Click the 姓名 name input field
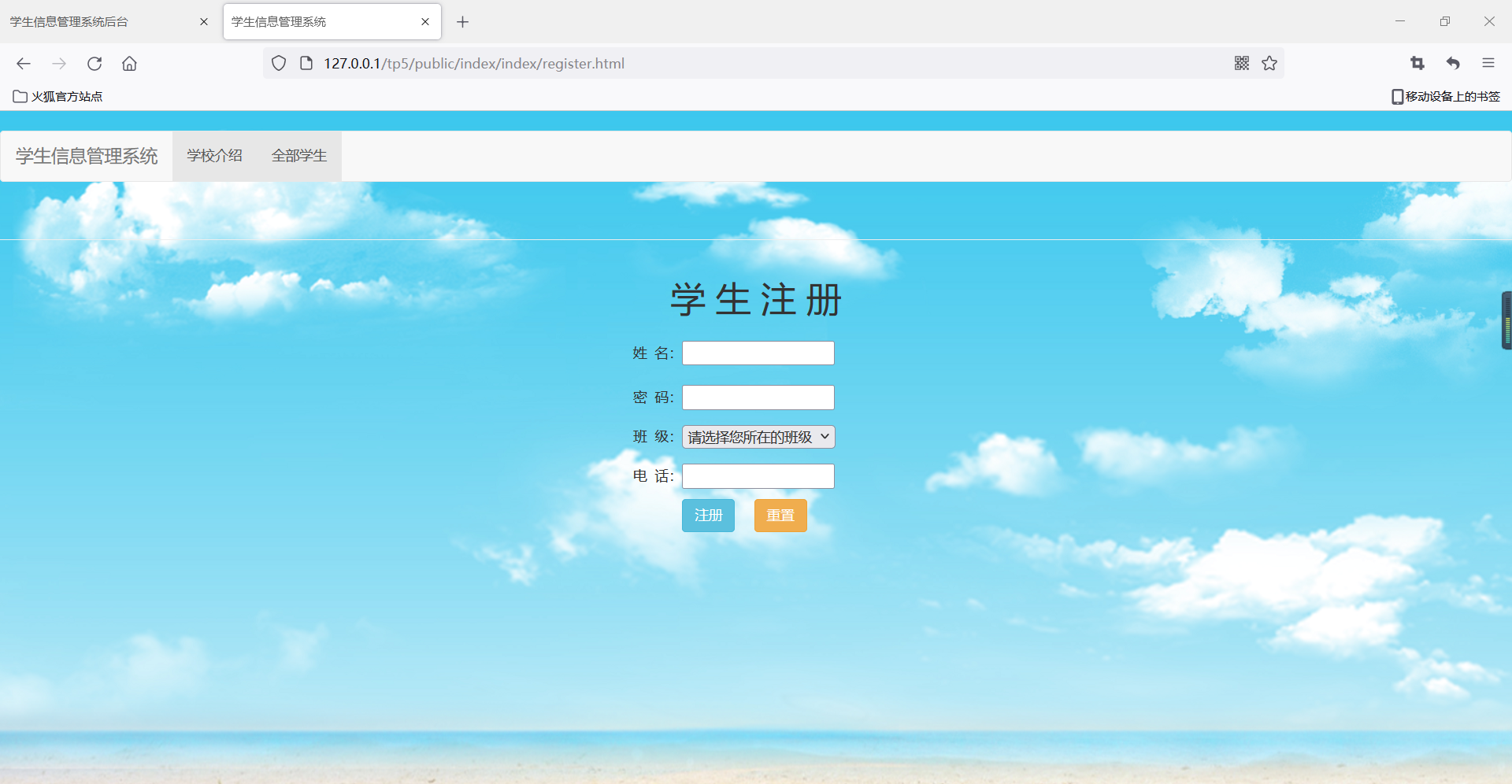Screen dimensions: 1512x784 coord(757,353)
